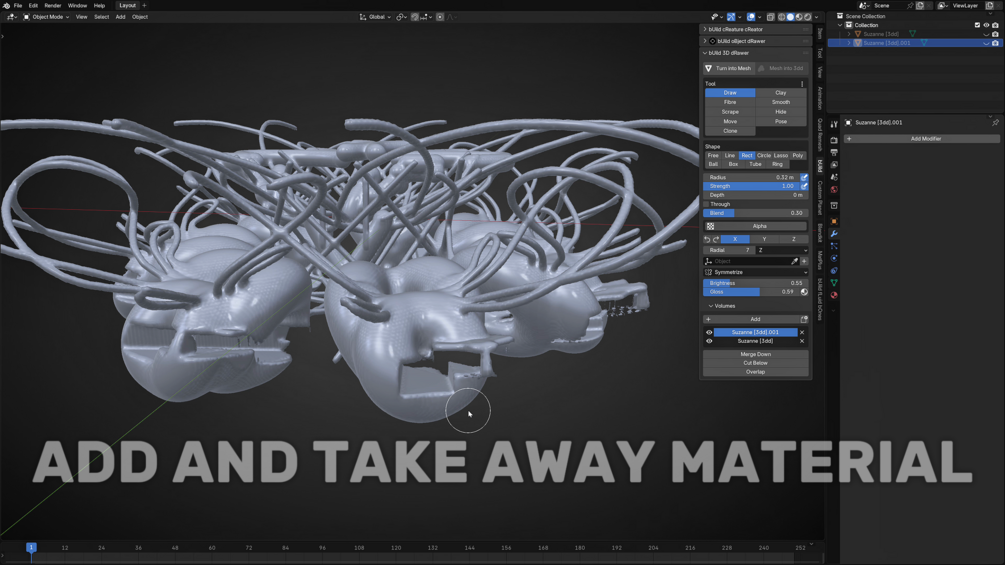Open the World properties tab icon
This screenshot has height=565, width=1005.
coord(834,190)
